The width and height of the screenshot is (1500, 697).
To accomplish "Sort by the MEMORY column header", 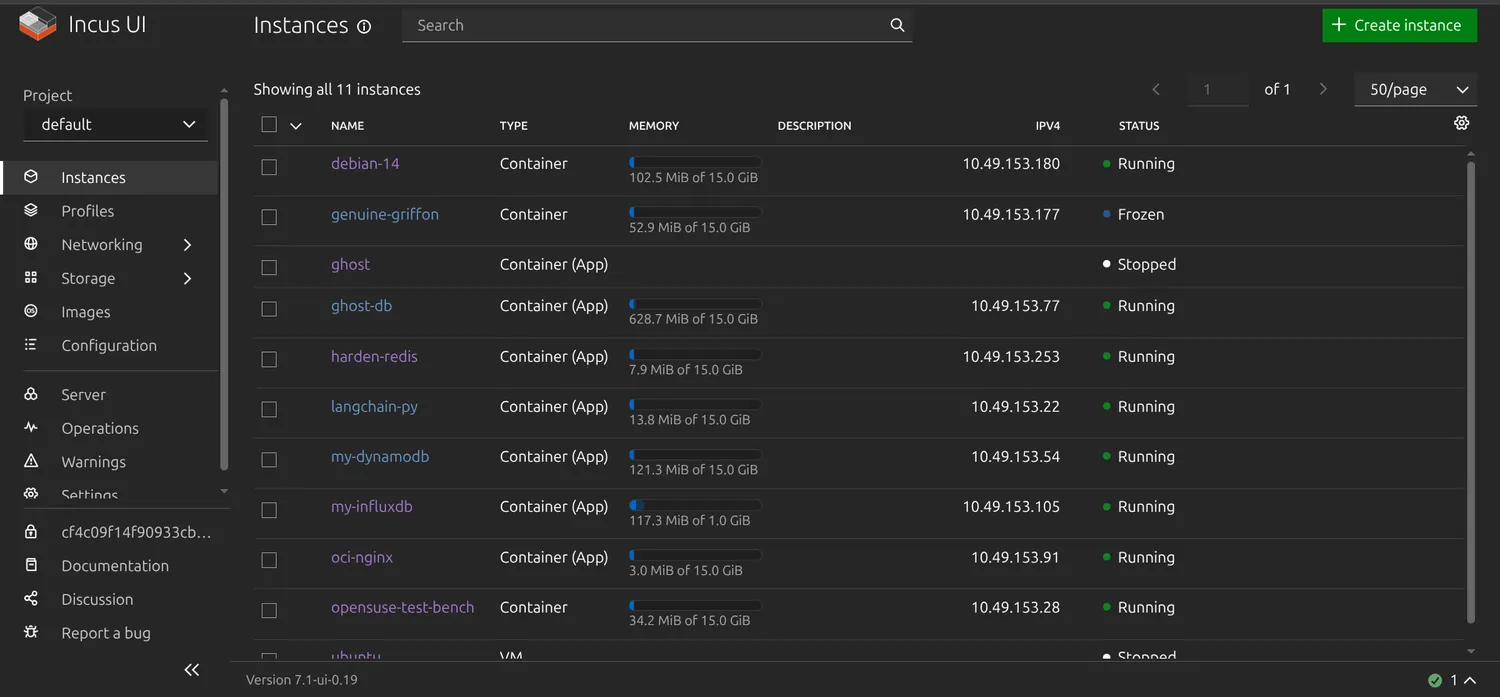I will tap(654, 126).
